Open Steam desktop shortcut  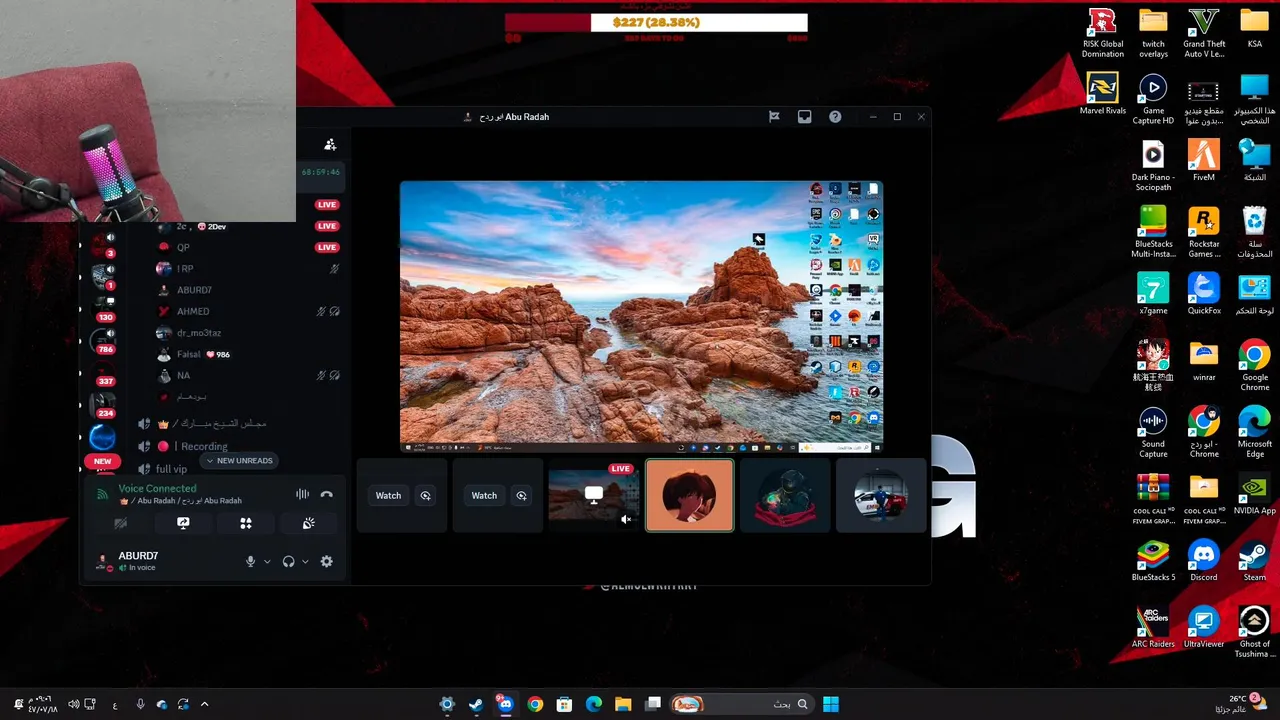(1254, 561)
